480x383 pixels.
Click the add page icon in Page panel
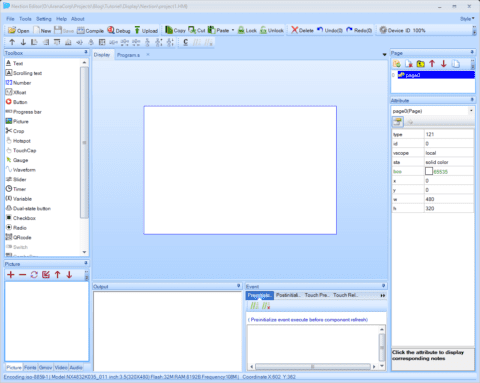coord(397,64)
